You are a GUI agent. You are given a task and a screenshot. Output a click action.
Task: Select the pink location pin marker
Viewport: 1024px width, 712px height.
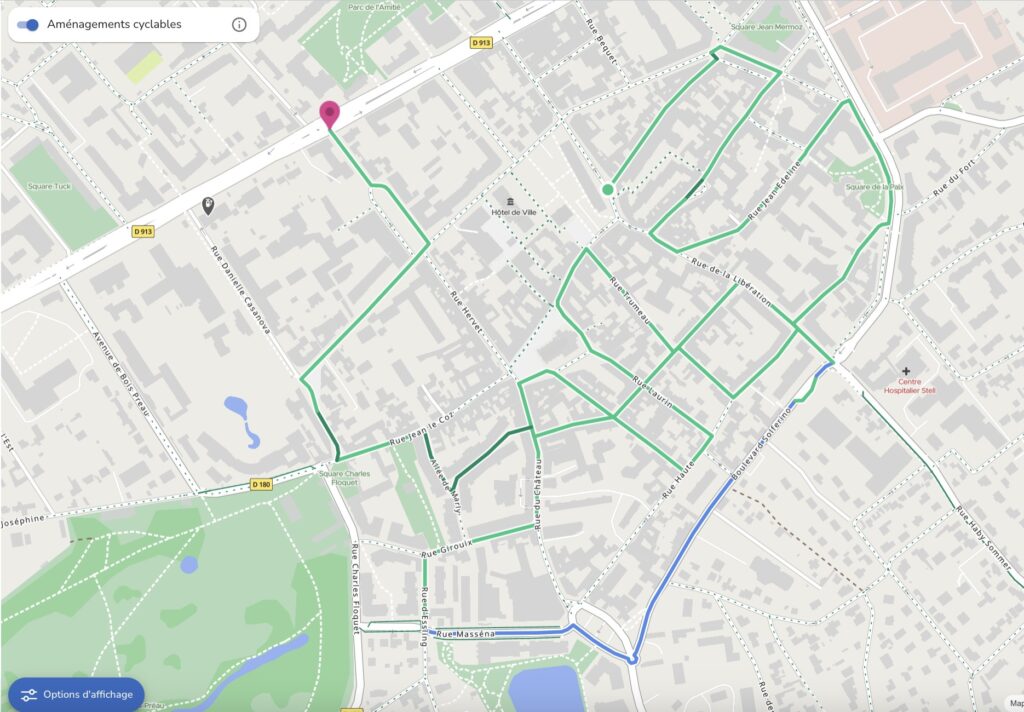[330, 115]
